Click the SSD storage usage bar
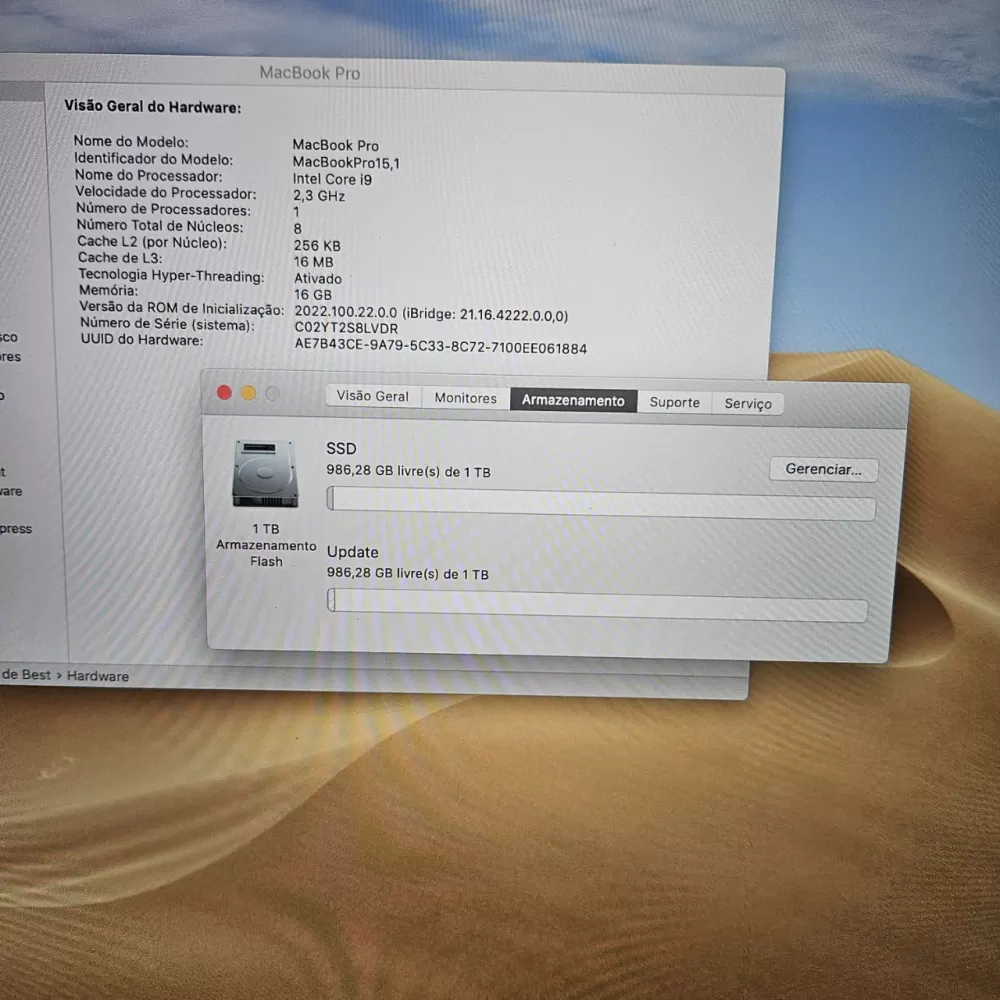1000x1000 pixels. click(601, 503)
